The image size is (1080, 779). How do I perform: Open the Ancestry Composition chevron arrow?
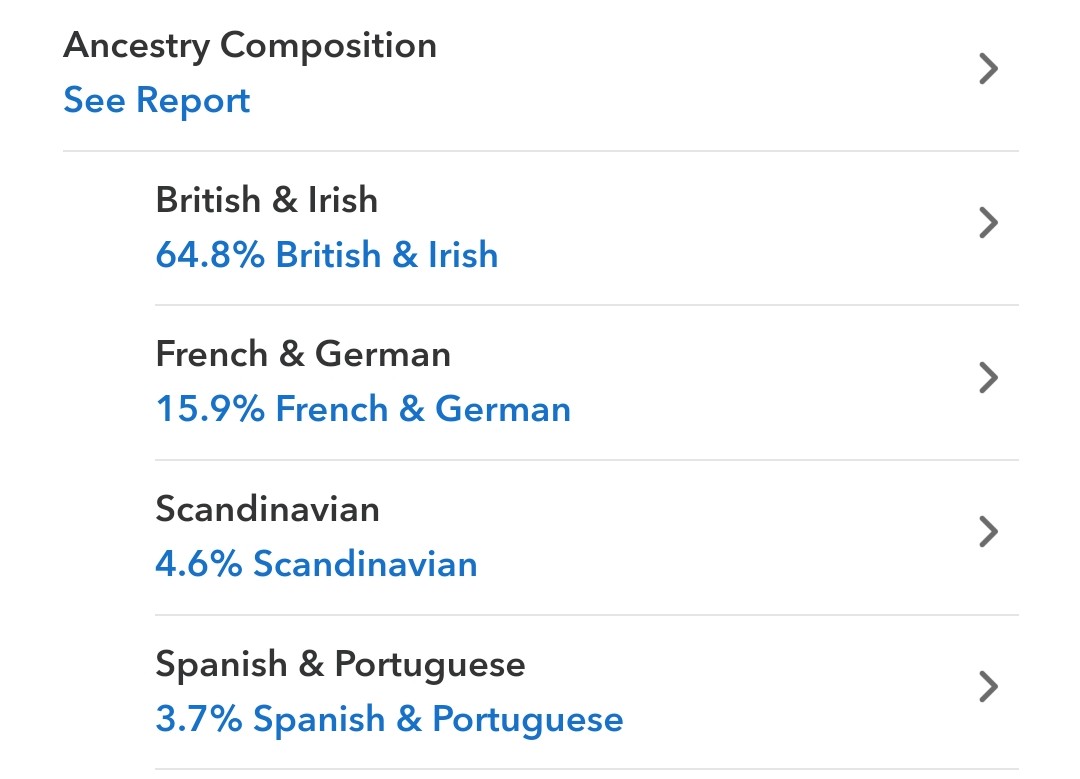(988, 69)
